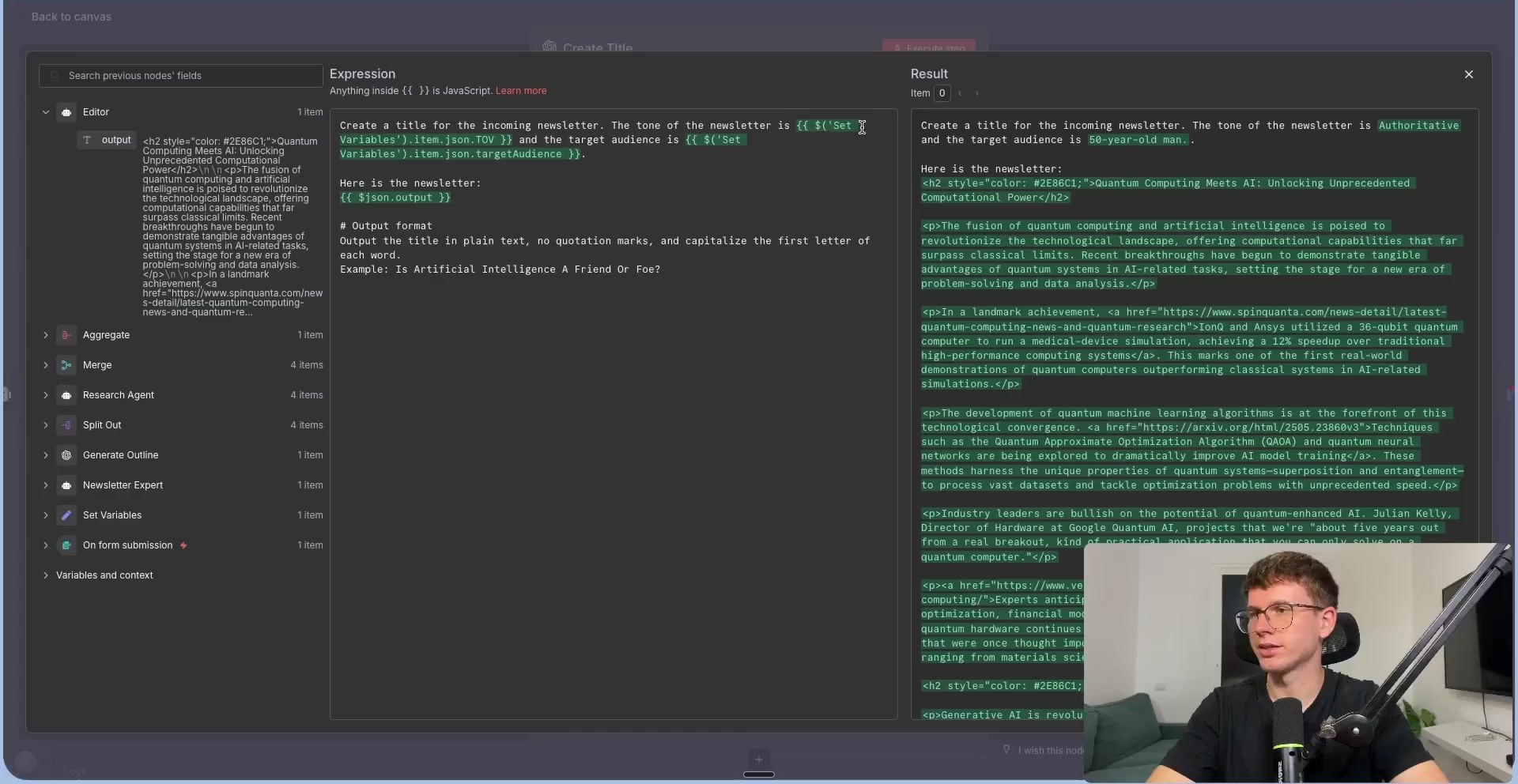Click the Merge node icon
The image size is (1518, 784).
(x=66, y=365)
